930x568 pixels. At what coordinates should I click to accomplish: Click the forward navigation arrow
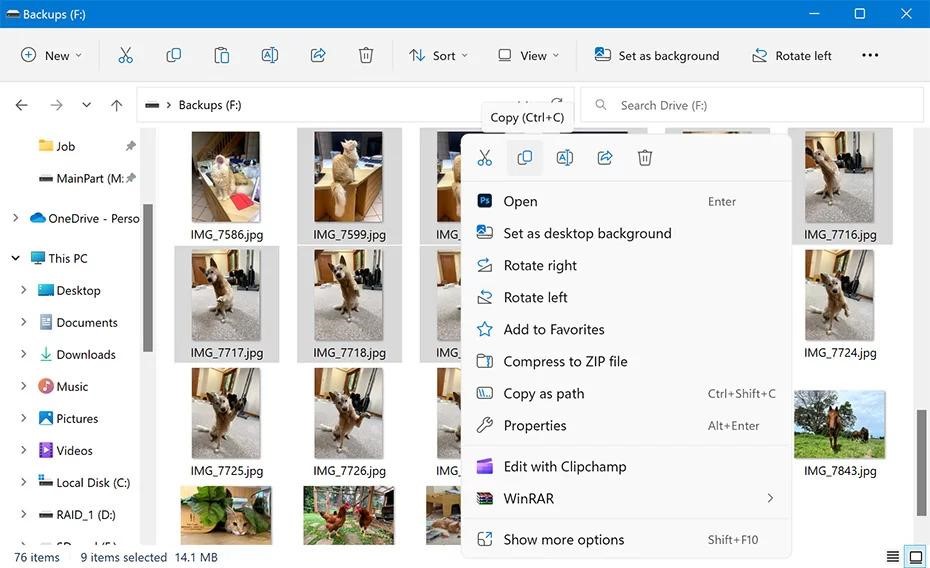56,106
